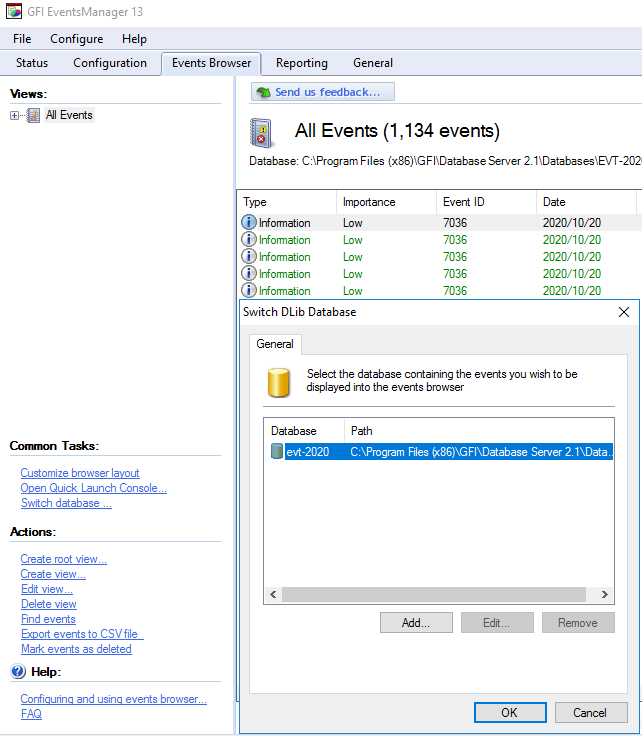
Task: Select the evt-2020 database row
Action: pos(442,452)
